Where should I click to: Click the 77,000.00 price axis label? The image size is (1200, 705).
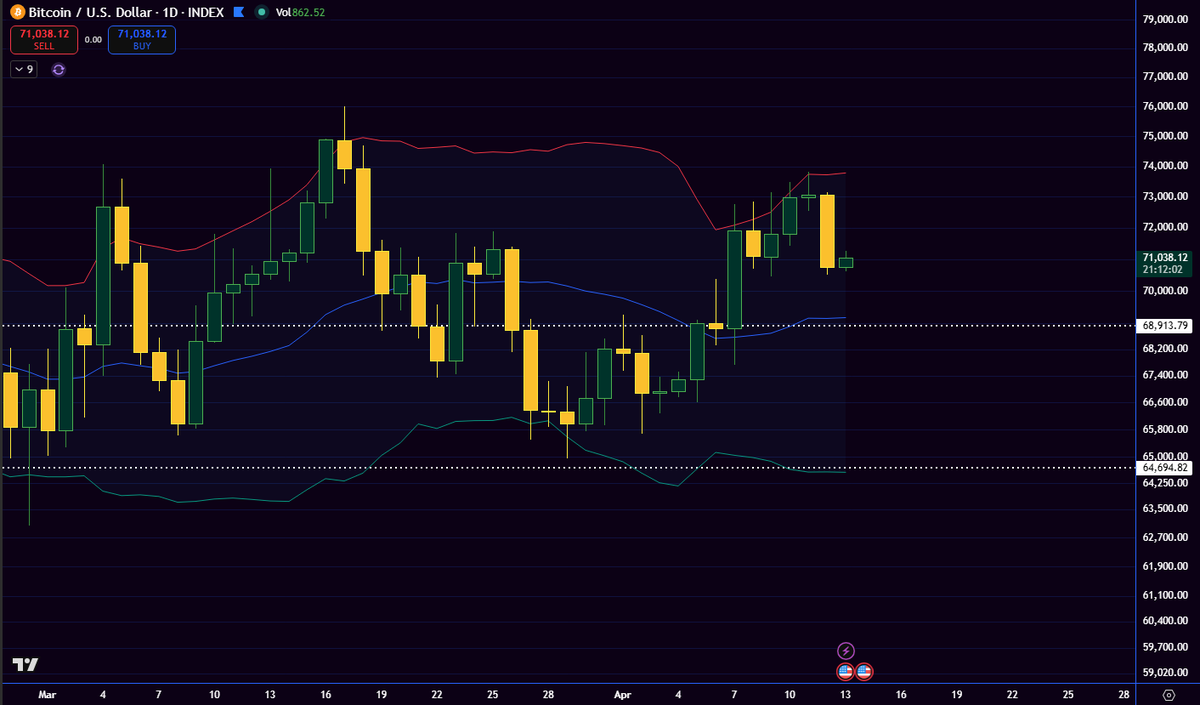click(x=1165, y=76)
